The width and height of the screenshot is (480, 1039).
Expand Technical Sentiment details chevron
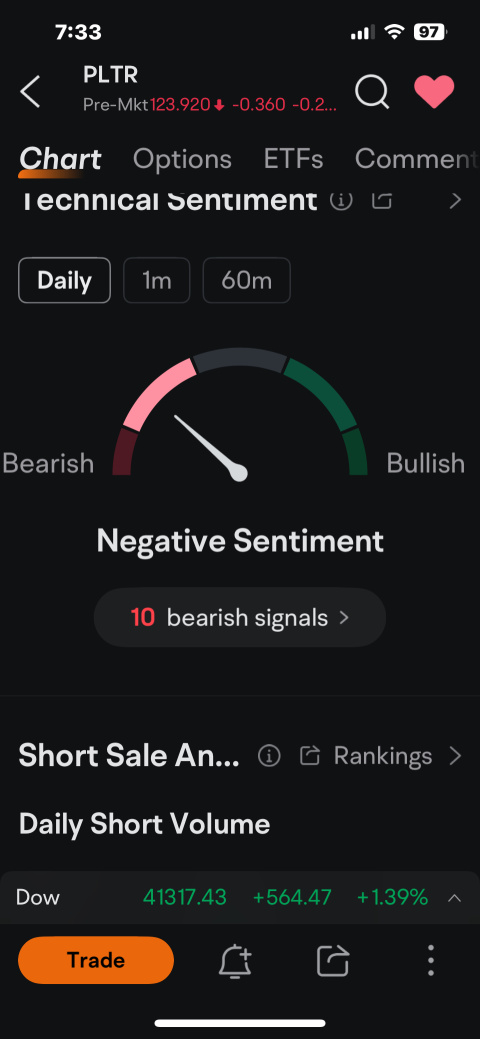coord(455,200)
